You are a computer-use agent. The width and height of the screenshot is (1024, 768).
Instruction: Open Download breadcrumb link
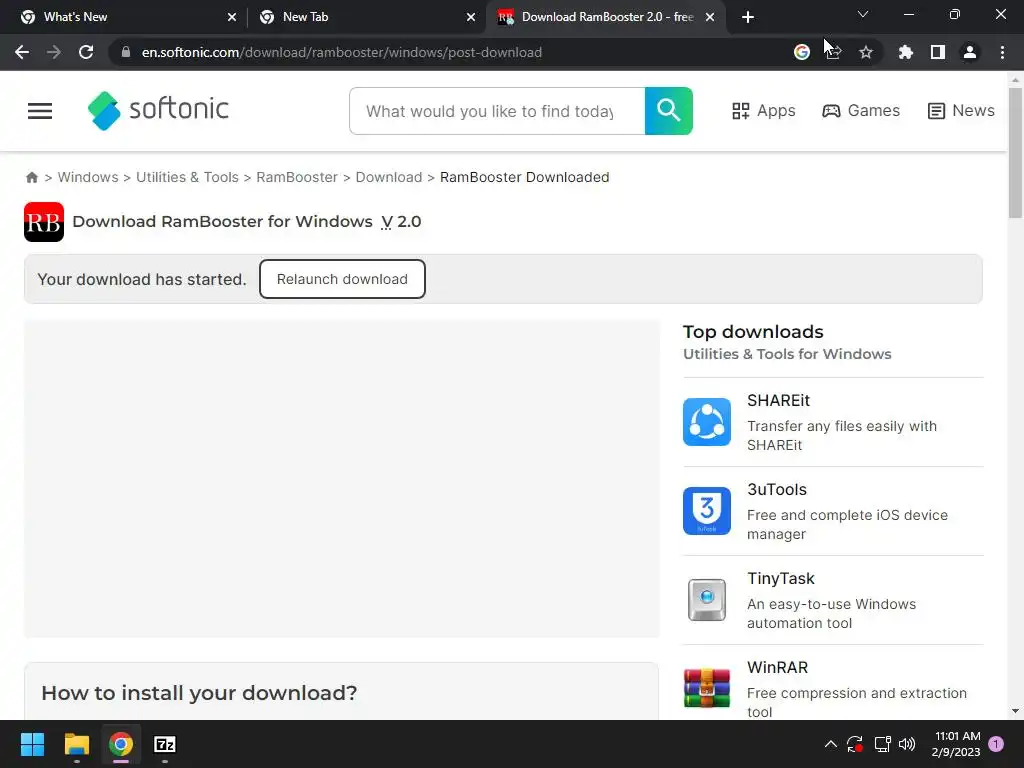pyautogui.click(x=389, y=178)
